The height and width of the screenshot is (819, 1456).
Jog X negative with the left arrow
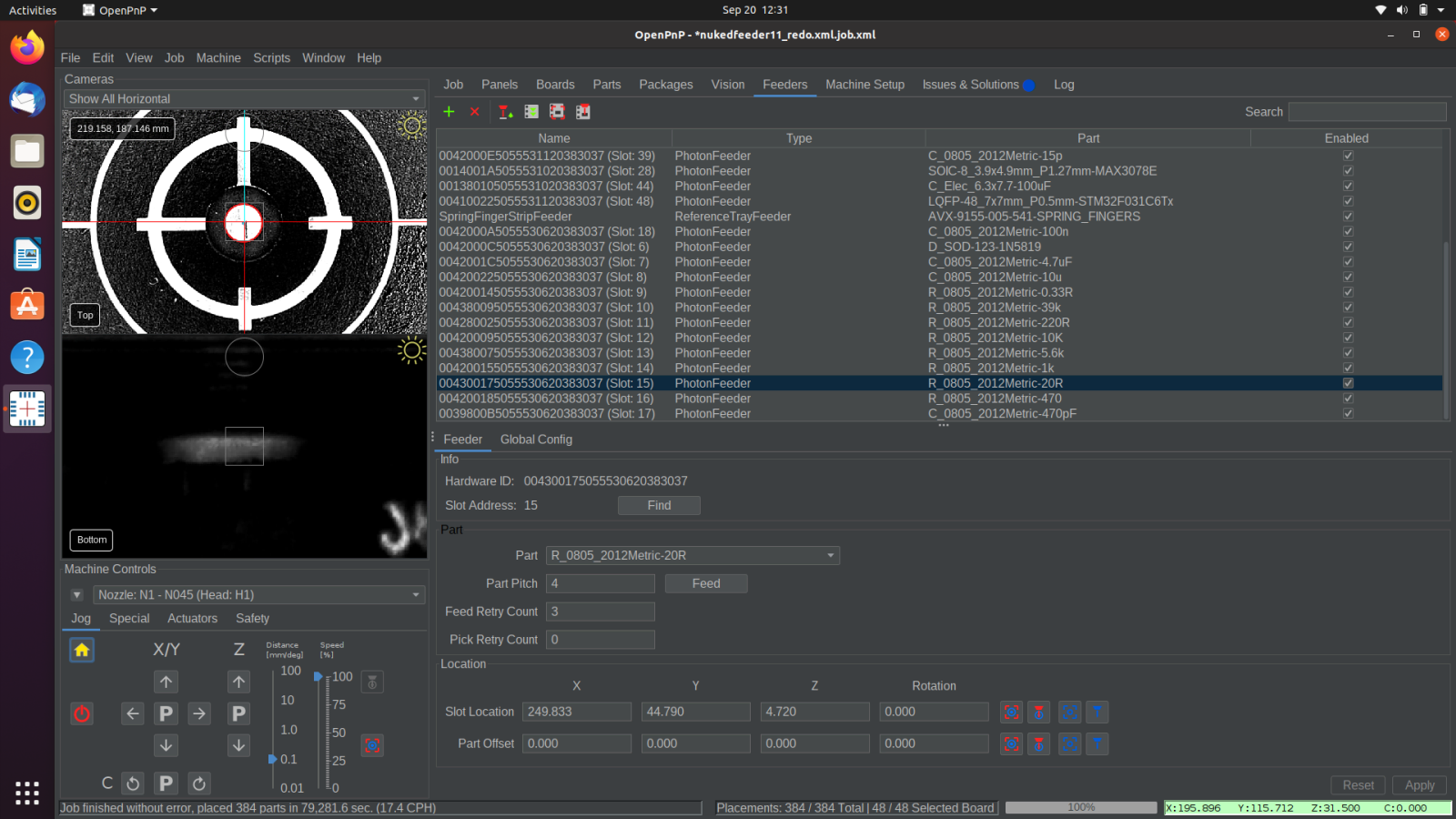[x=133, y=713]
